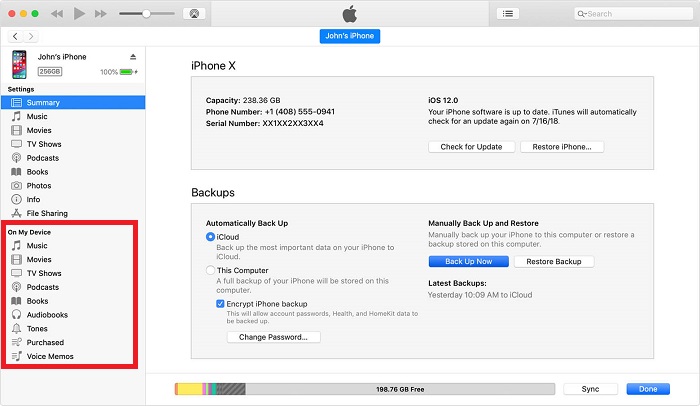Open Podcasts under Settings
The image size is (700, 406).
coord(73,158)
